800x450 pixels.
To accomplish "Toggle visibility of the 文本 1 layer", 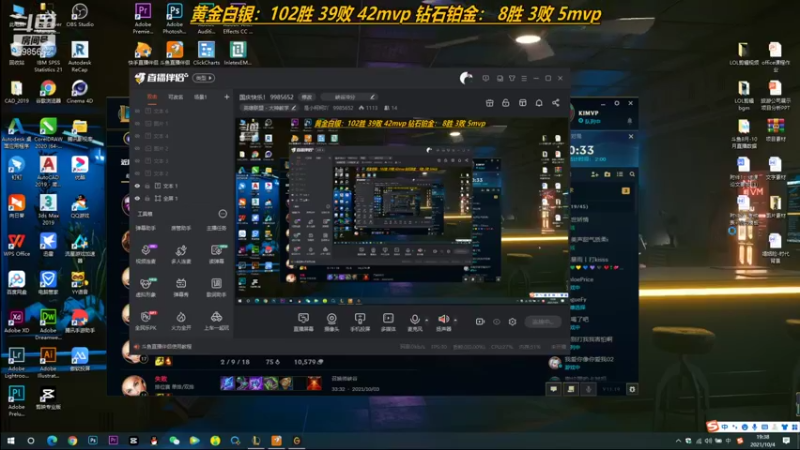I will click(x=137, y=186).
